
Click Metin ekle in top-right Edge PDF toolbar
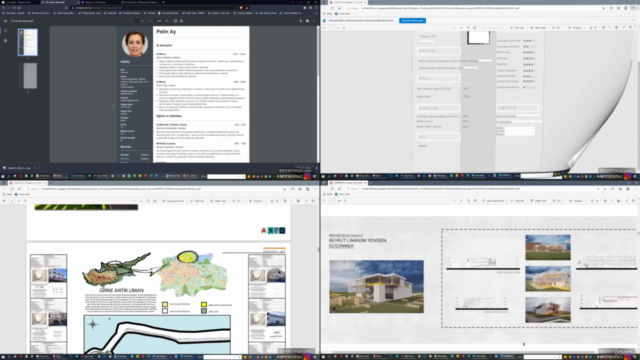538,27
